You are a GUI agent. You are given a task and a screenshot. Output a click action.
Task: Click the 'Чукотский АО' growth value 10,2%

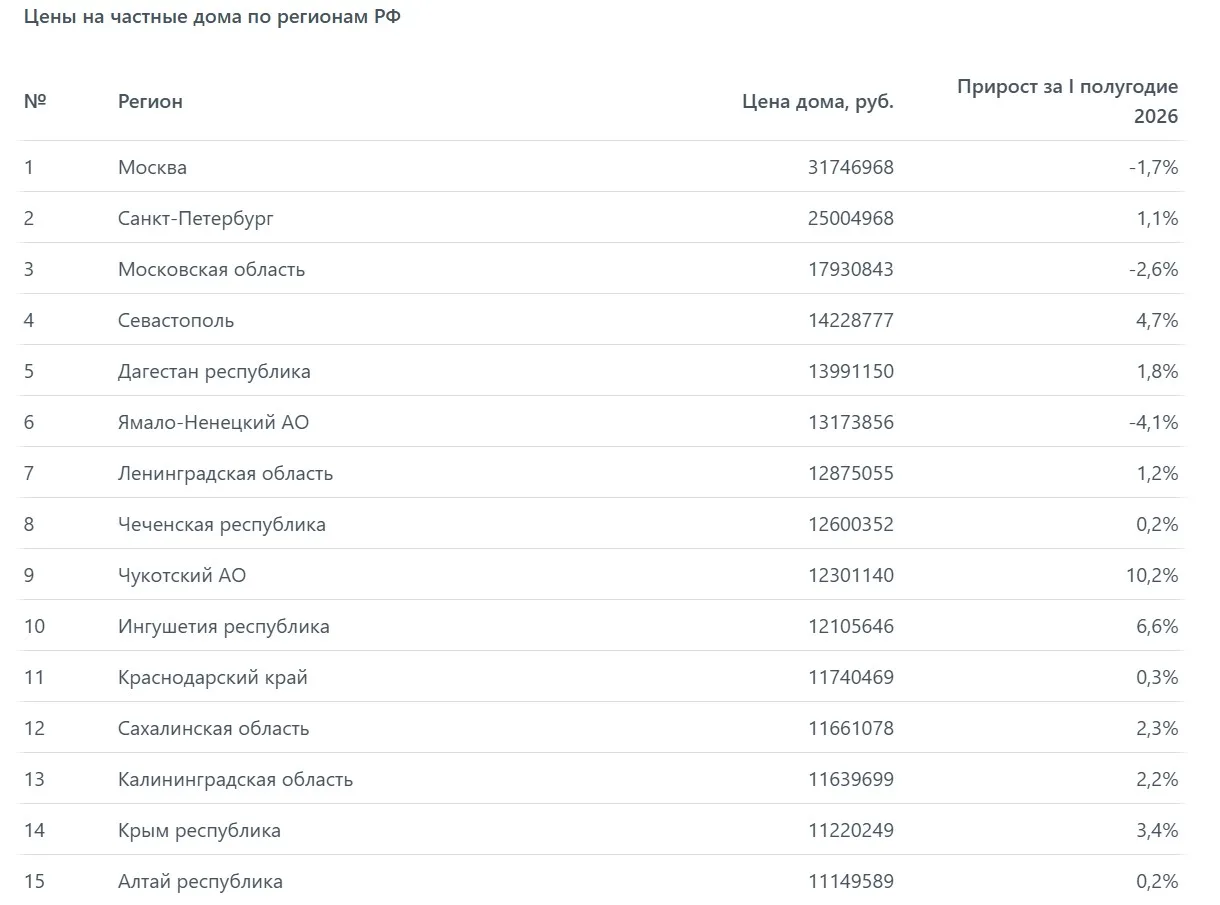pyautogui.click(x=1151, y=575)
